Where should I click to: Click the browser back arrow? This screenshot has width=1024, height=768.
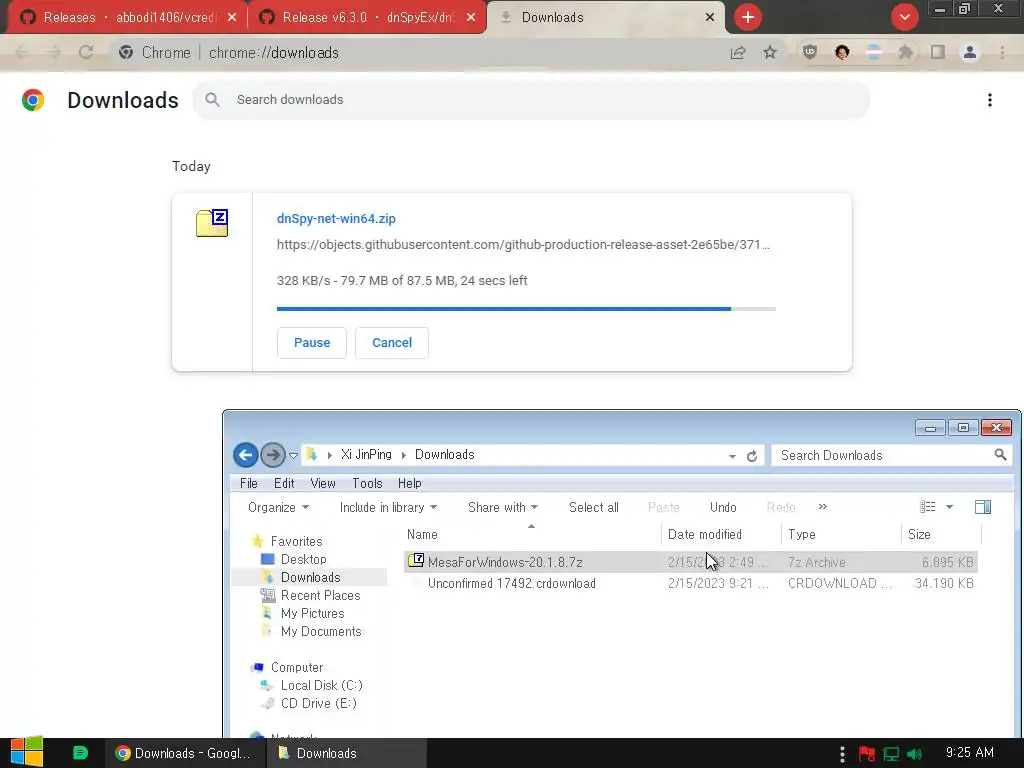click(x=22, y=53)
